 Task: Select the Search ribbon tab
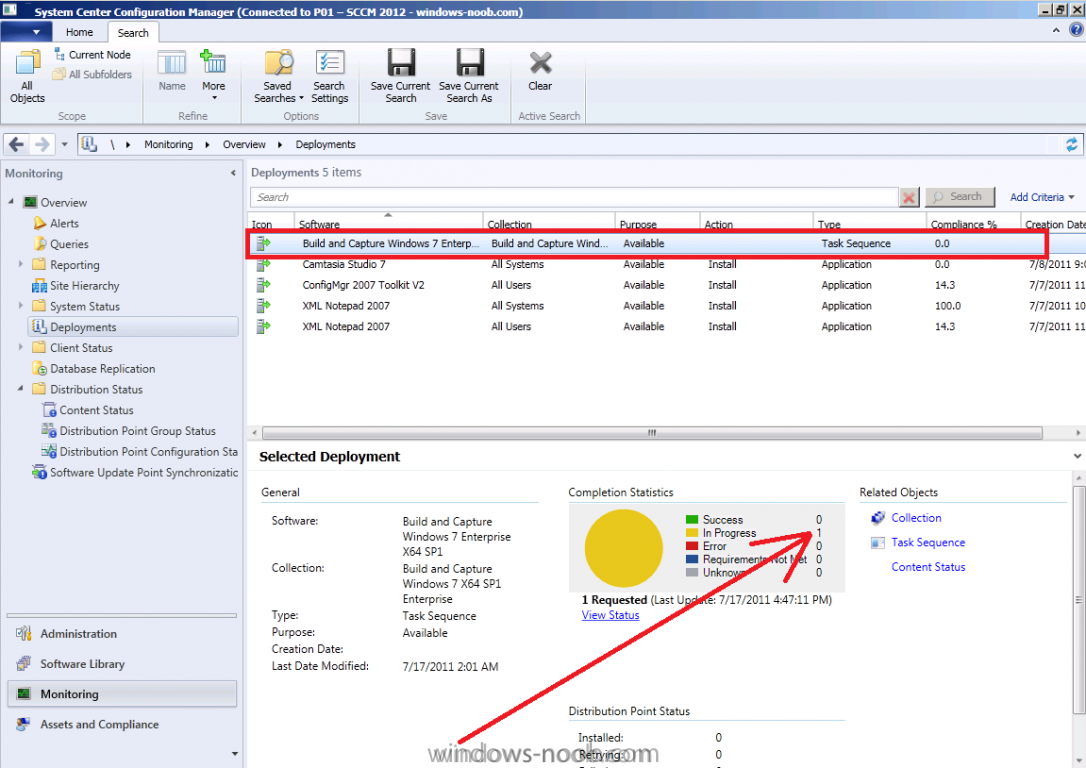(x=133, y=33)
